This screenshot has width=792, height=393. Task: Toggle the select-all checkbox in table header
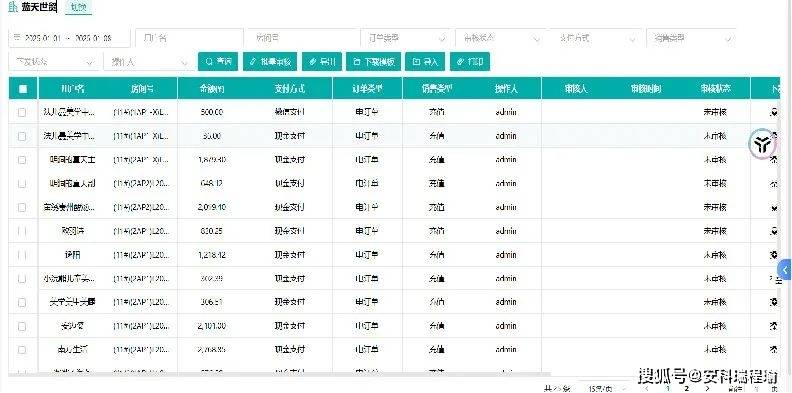(x=22, y=89)
